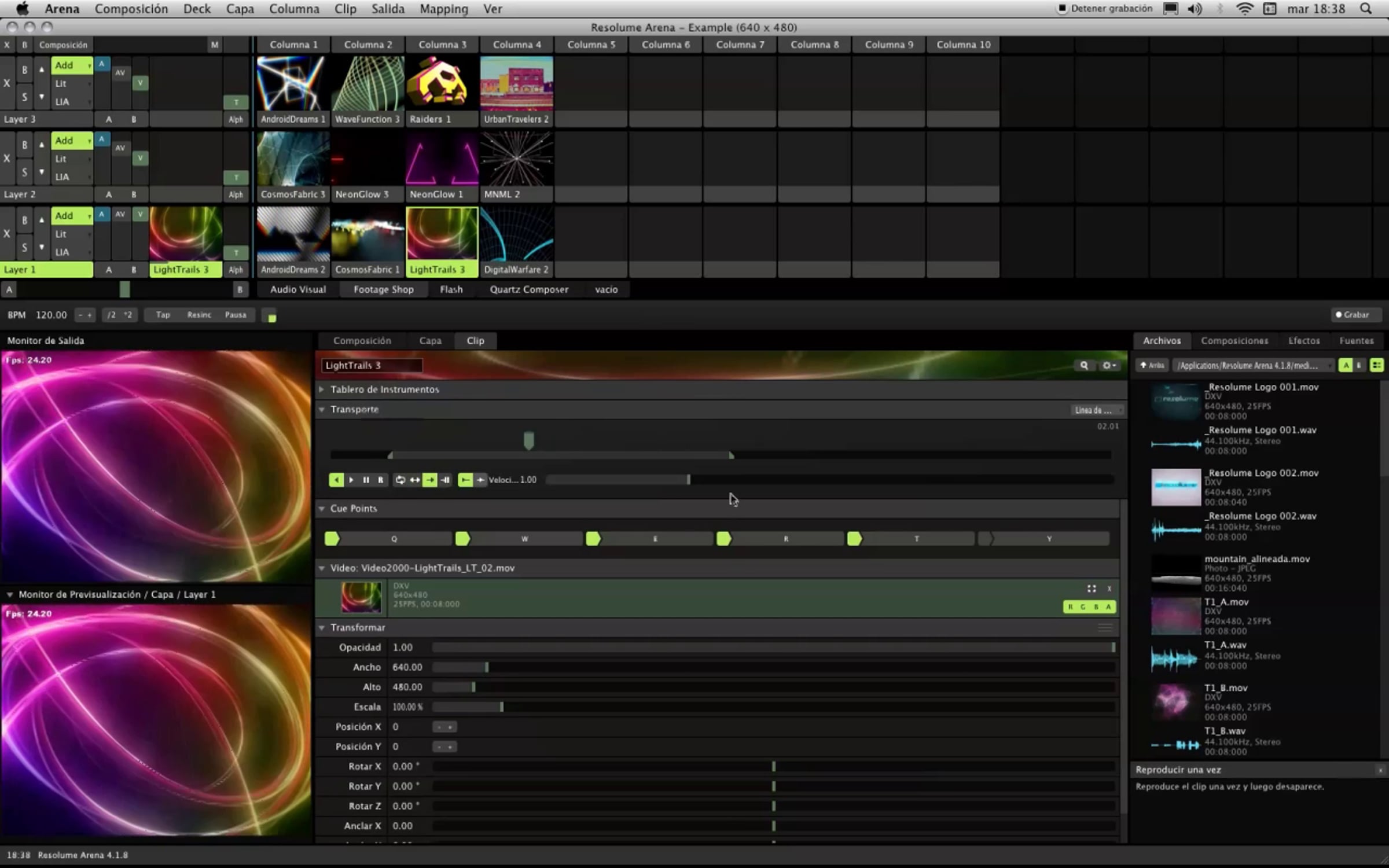Open Layer 3 Add blend mode dropdown
This screenshot has height=868, width=1389.
tap(72, 65)
